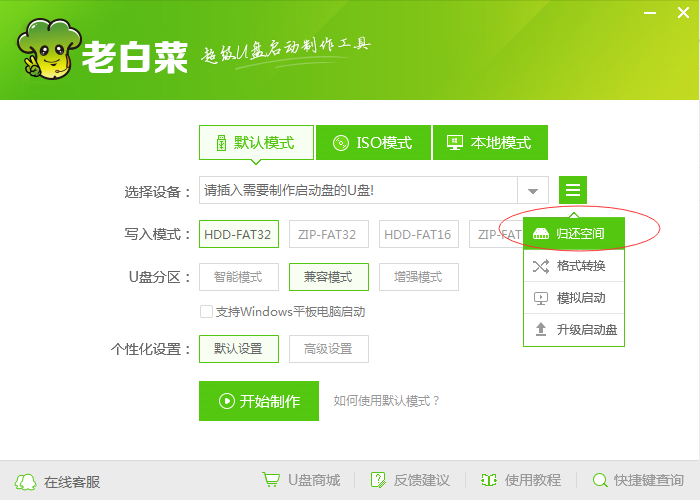Click the monitor icon next to 模拟启动
Image resolution: width=700 pixels, height=500 pixels.
point(541,298)
